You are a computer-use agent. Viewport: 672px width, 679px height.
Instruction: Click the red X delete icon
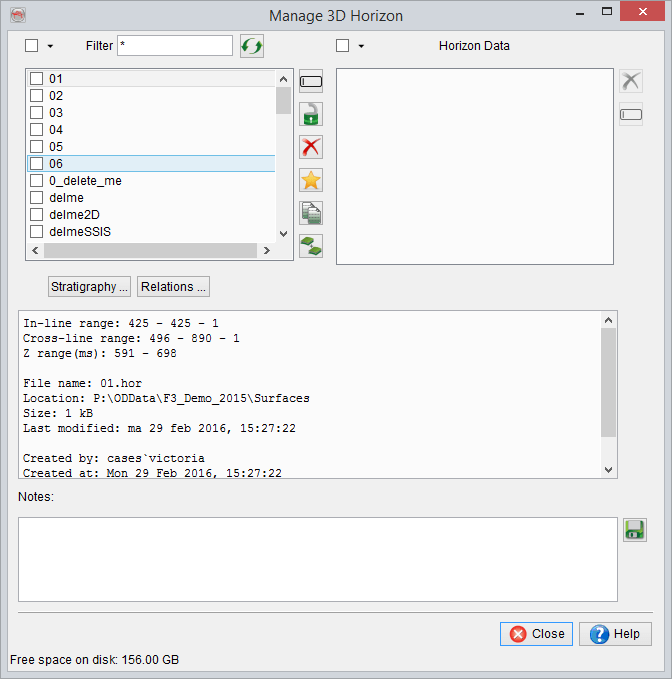311,147
